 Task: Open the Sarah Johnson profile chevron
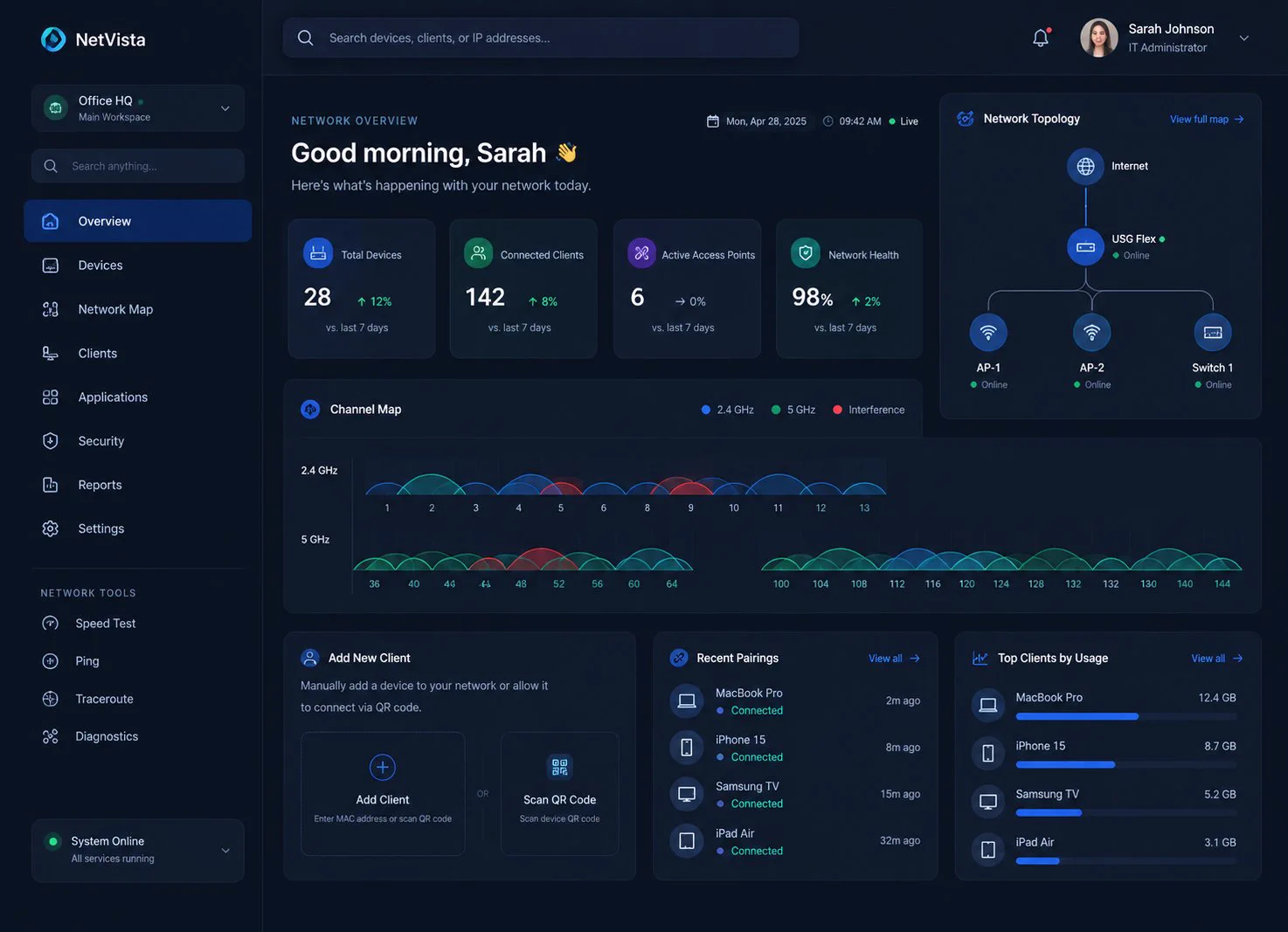(x=1243, y=38)
